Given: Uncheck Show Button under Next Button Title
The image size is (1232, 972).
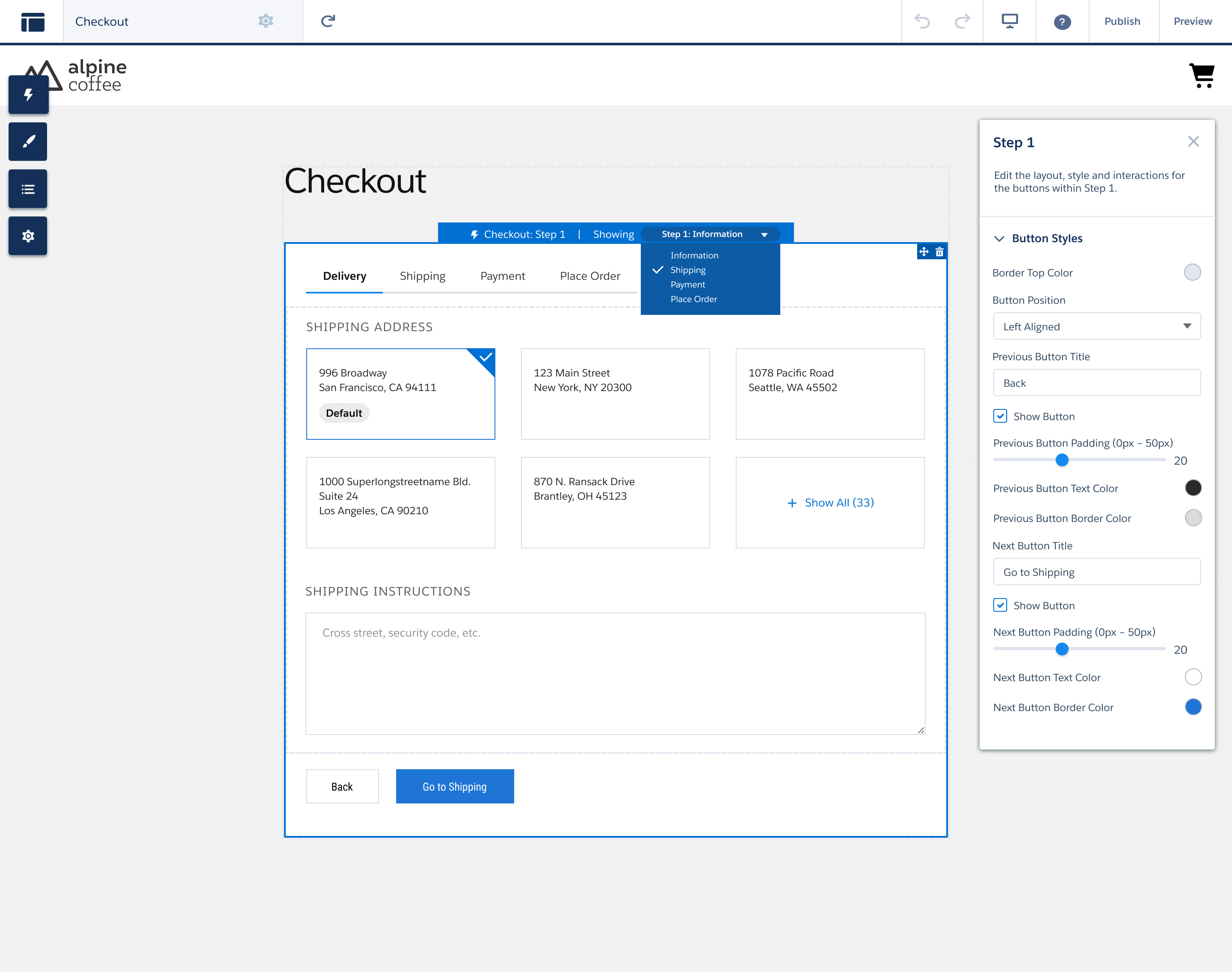Looking at the screenshot, I should (x=1000, y=605).
